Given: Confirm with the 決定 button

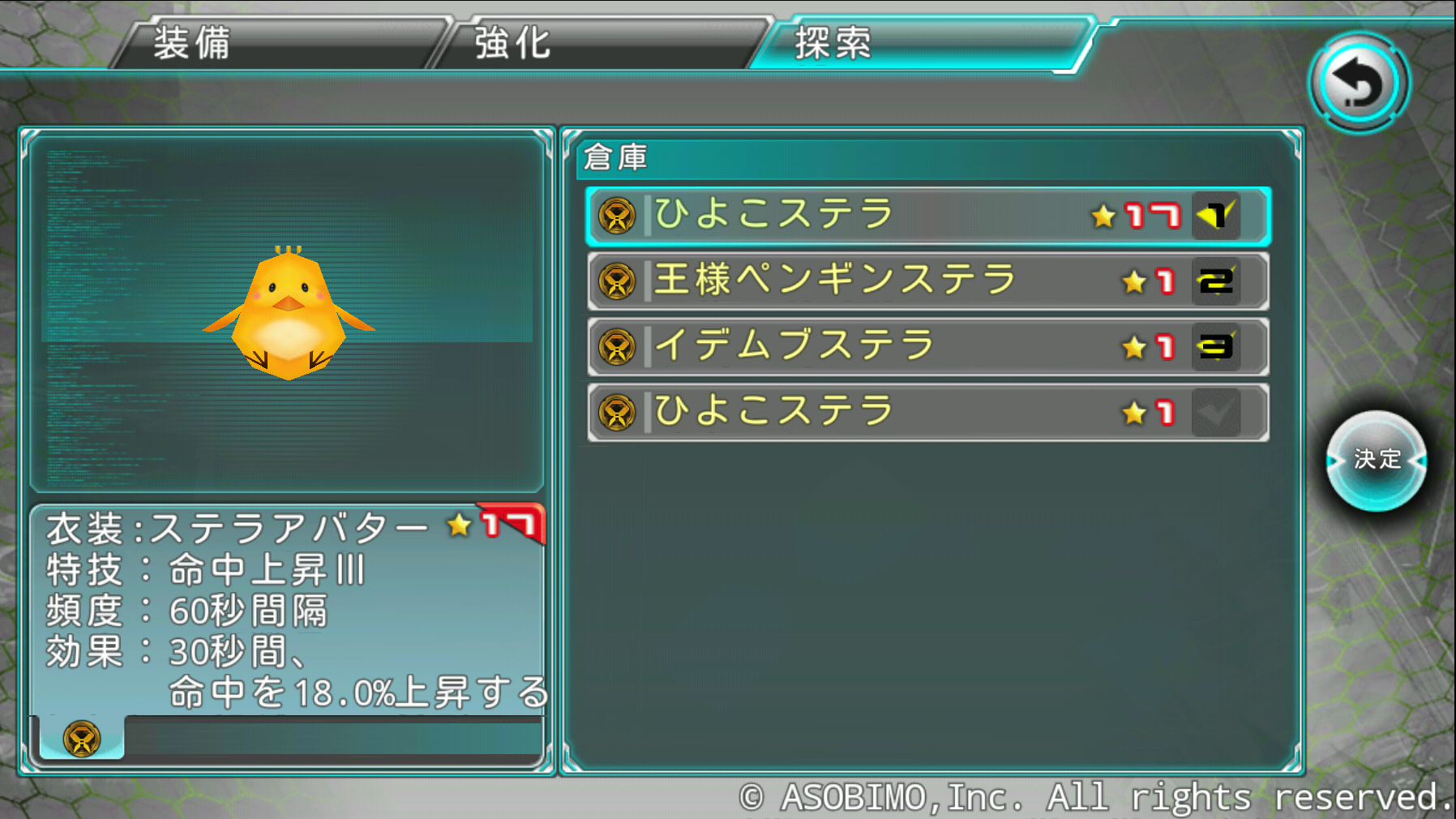Looking at the screenshot, I should pos(1376,461).
